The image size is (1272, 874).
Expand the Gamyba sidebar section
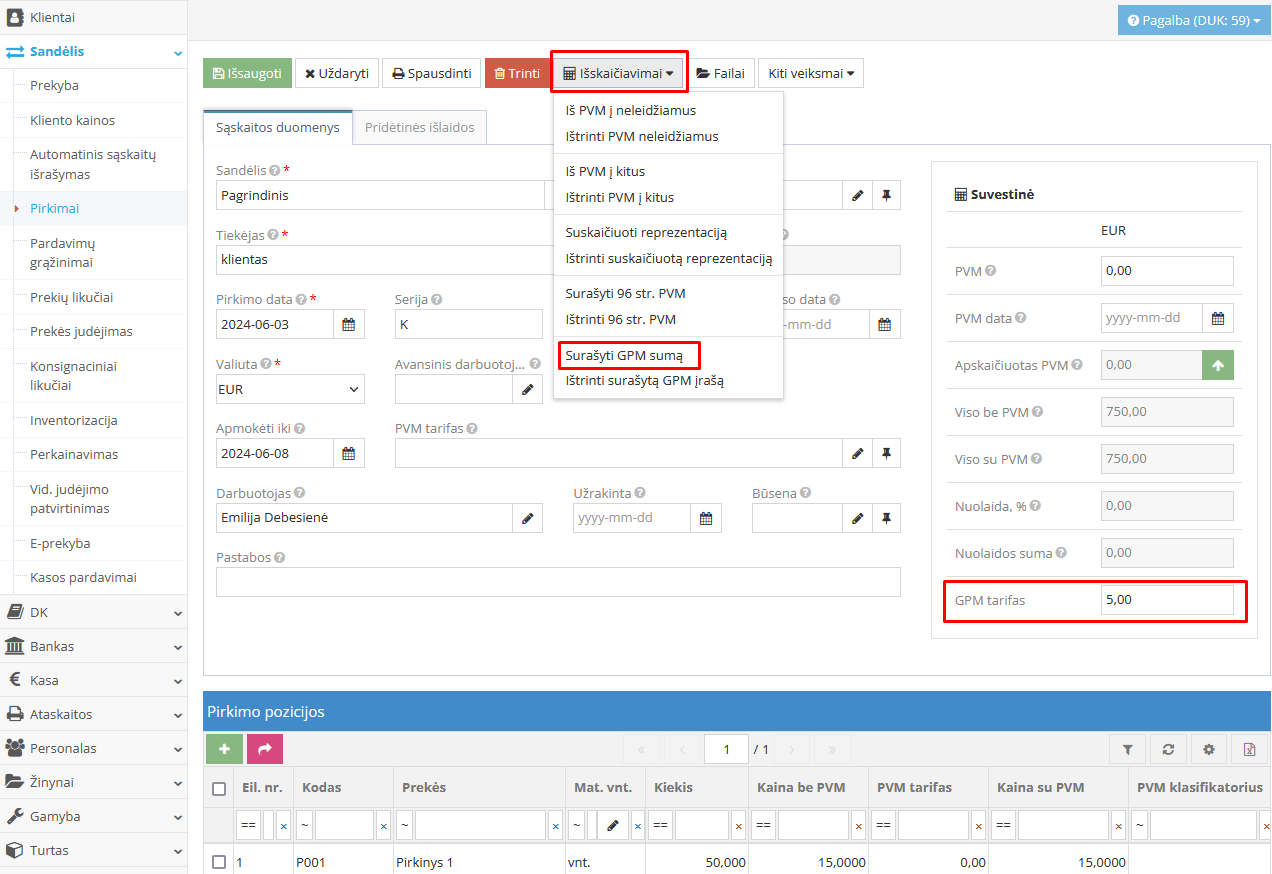tap(93, 816)
